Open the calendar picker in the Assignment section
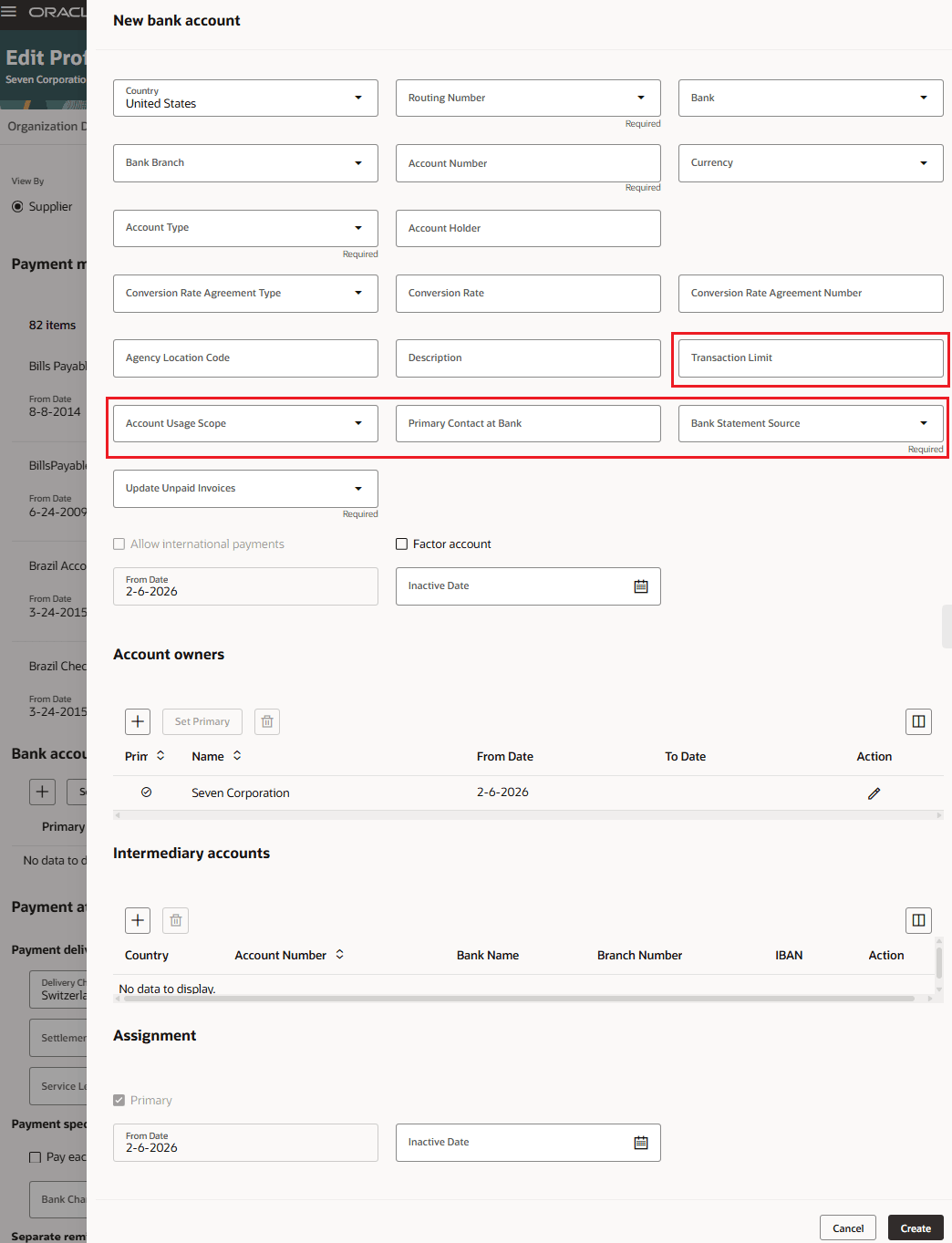Screen dimensions: 952x1243 pyautogui.click(x=641, y=1142)
